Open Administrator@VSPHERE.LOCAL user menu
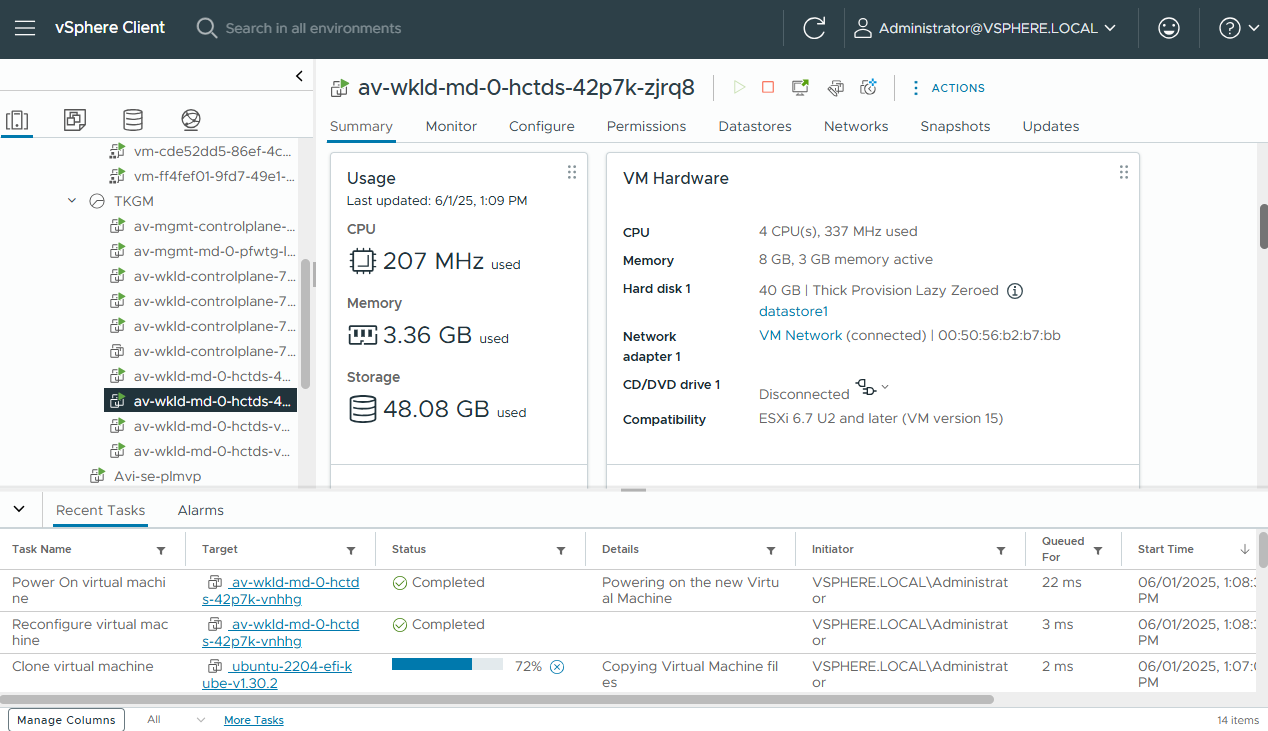The width and height of the screenshot is (1268, 731). [985, 29]
